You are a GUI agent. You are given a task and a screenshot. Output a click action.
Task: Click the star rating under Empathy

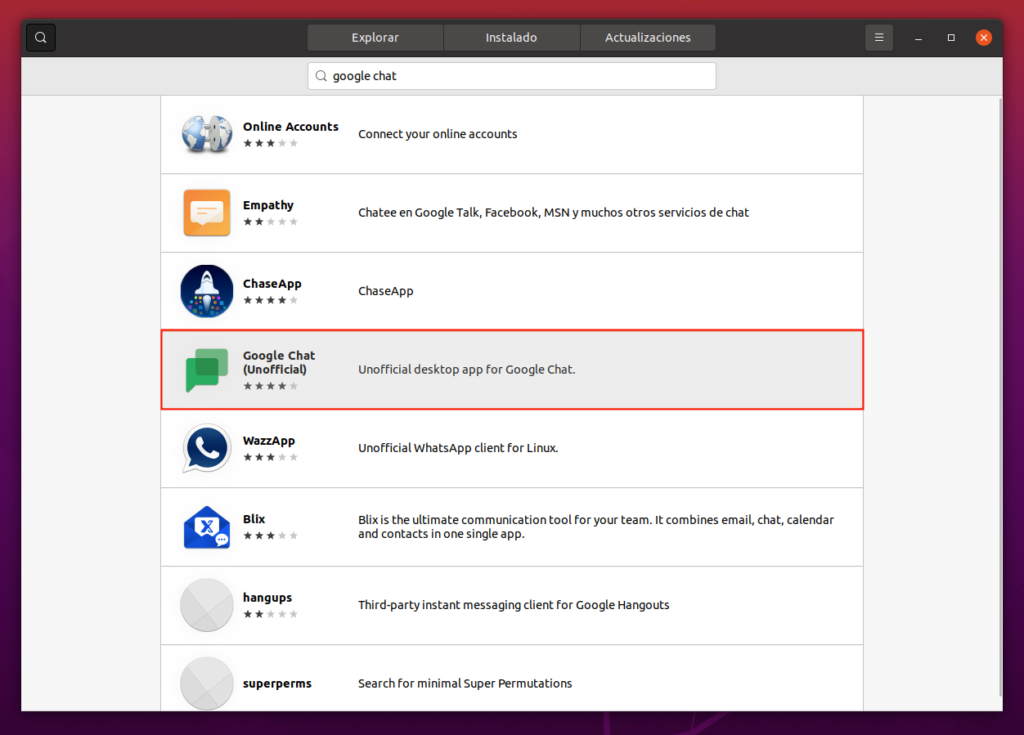(x=270, y=221)
